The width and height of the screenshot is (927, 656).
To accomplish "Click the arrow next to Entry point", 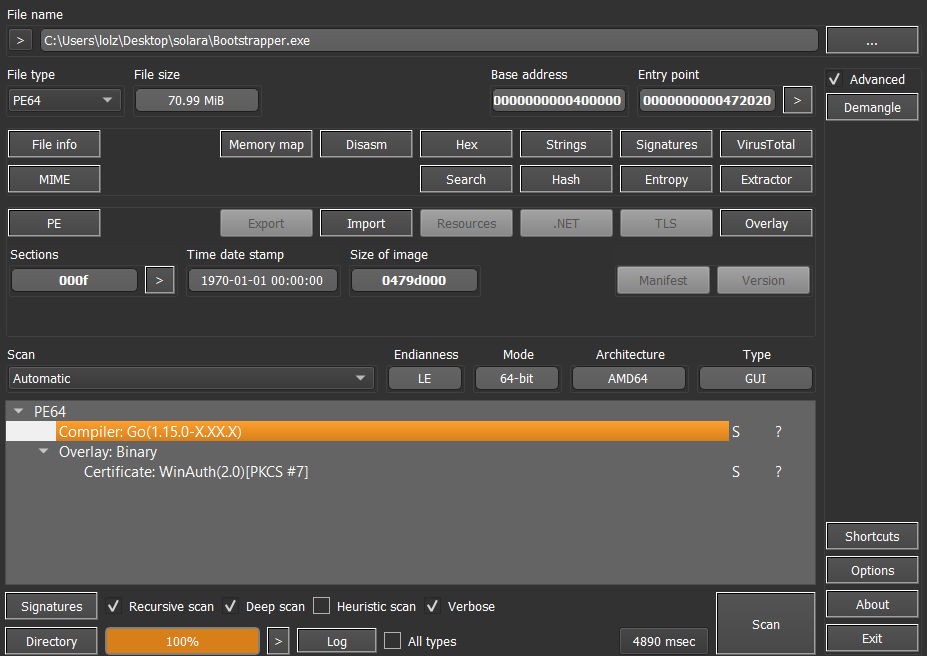I will click(797, 100).
